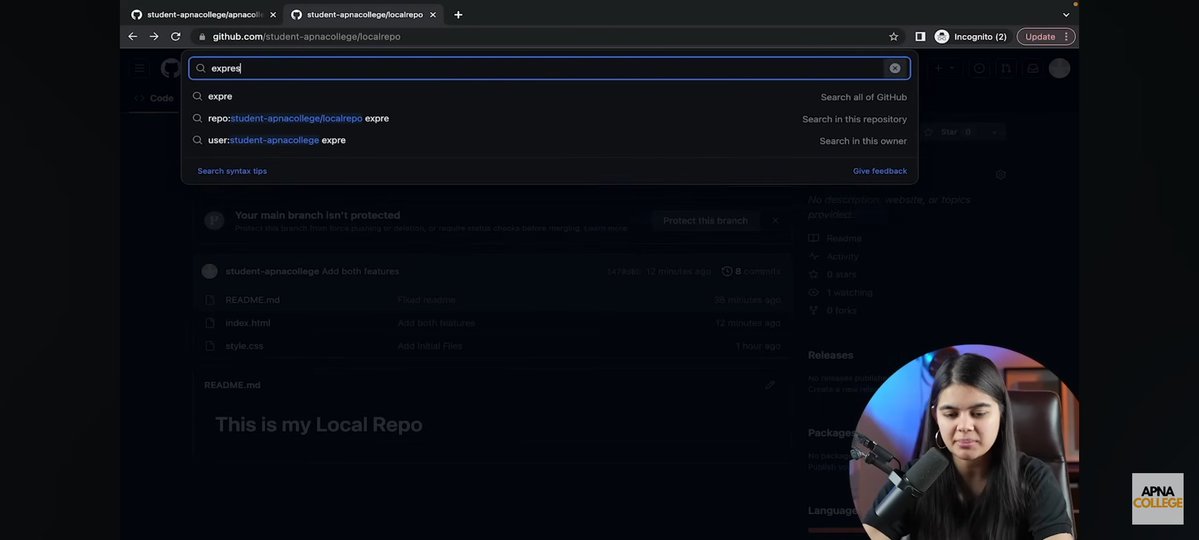This screenshot has width=1199, height=540.
Task: Close the apnacollege browser tab
Action: pos(273,15)
